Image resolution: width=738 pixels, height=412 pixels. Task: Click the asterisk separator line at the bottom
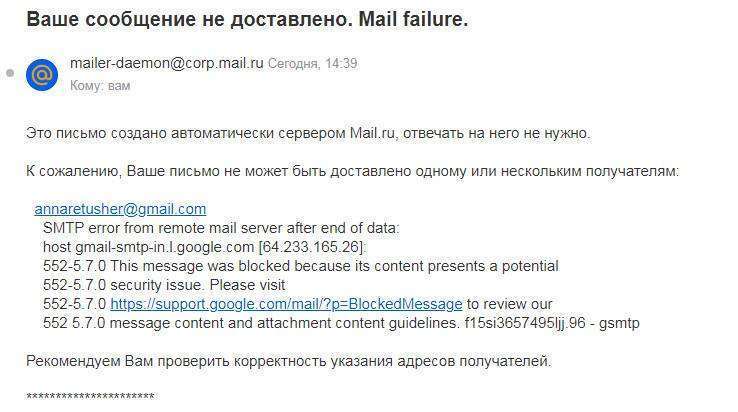(90, 398)
